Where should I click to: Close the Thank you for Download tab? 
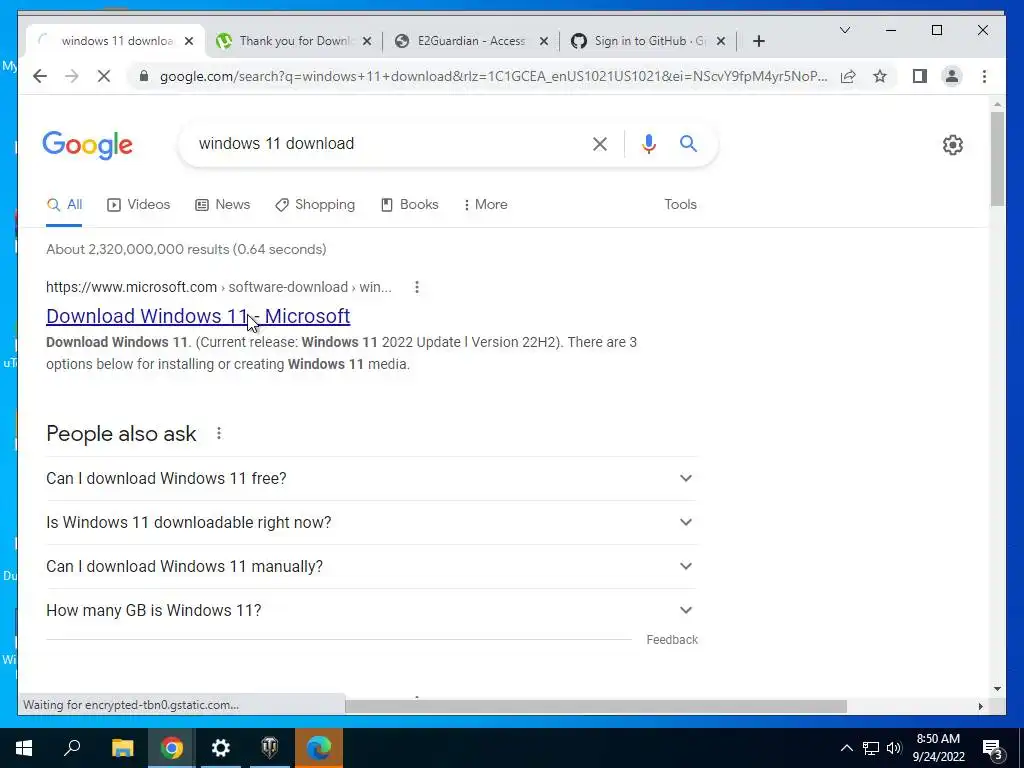coord(367,41)
